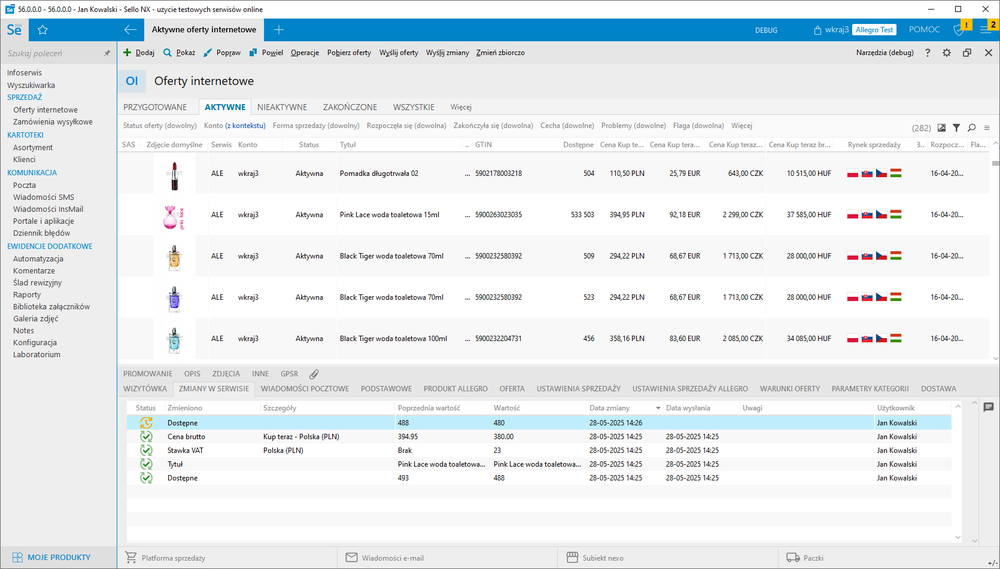Open Zamówienia wysyłkowe in the sidebar
This screenshot has height=569, width=1000.
53,122
